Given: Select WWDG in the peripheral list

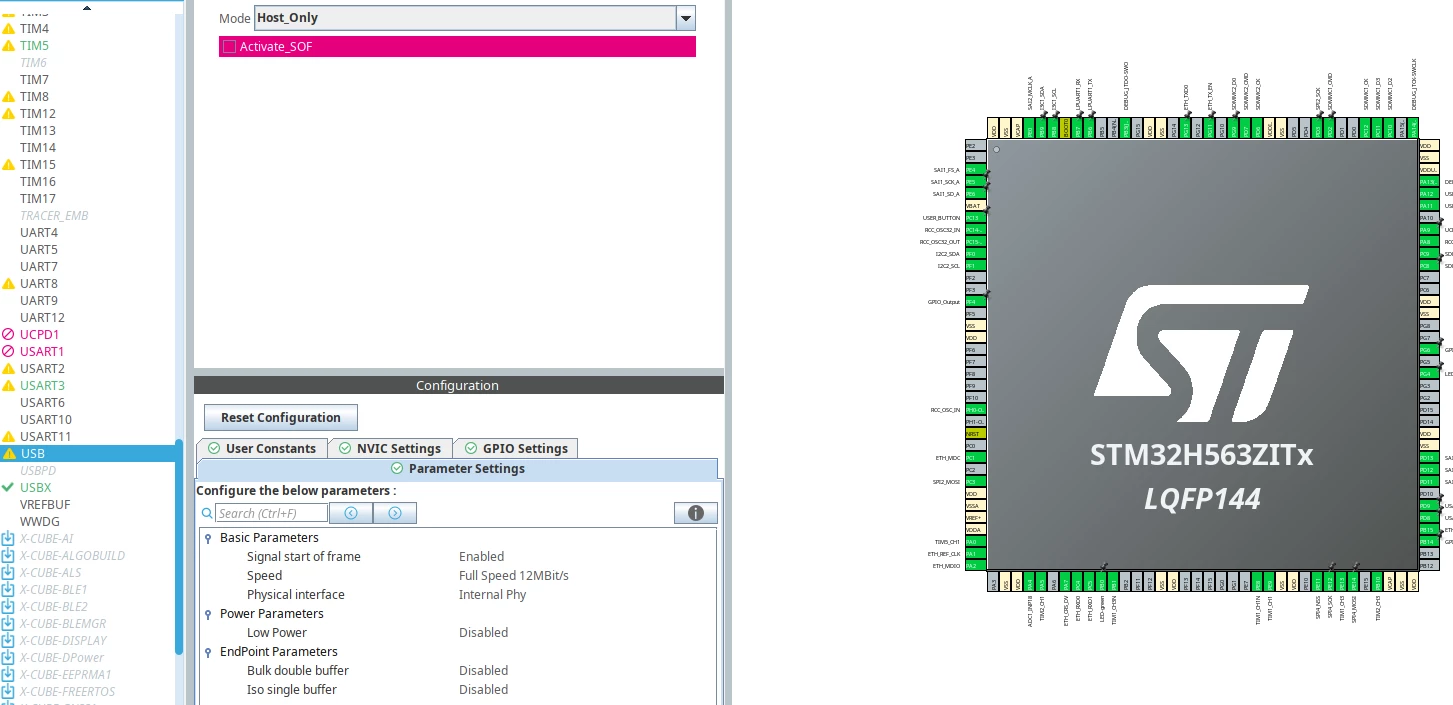Looking at the screenshot, I should point(40,522).
